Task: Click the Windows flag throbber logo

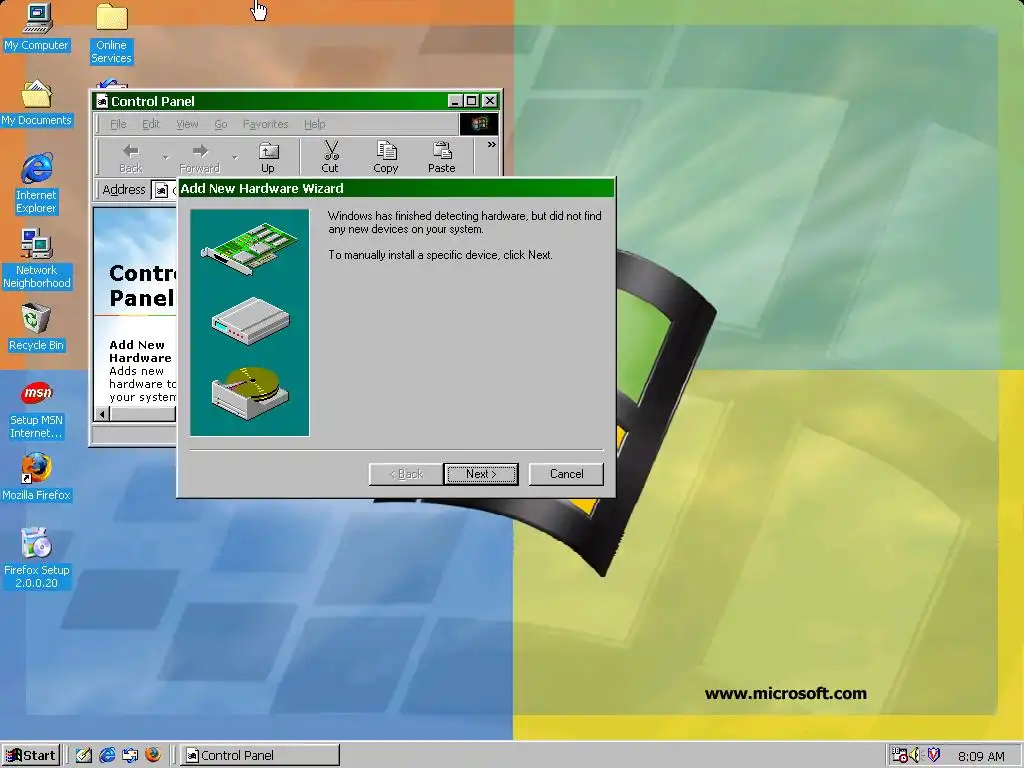Action: tap(479, 124)
